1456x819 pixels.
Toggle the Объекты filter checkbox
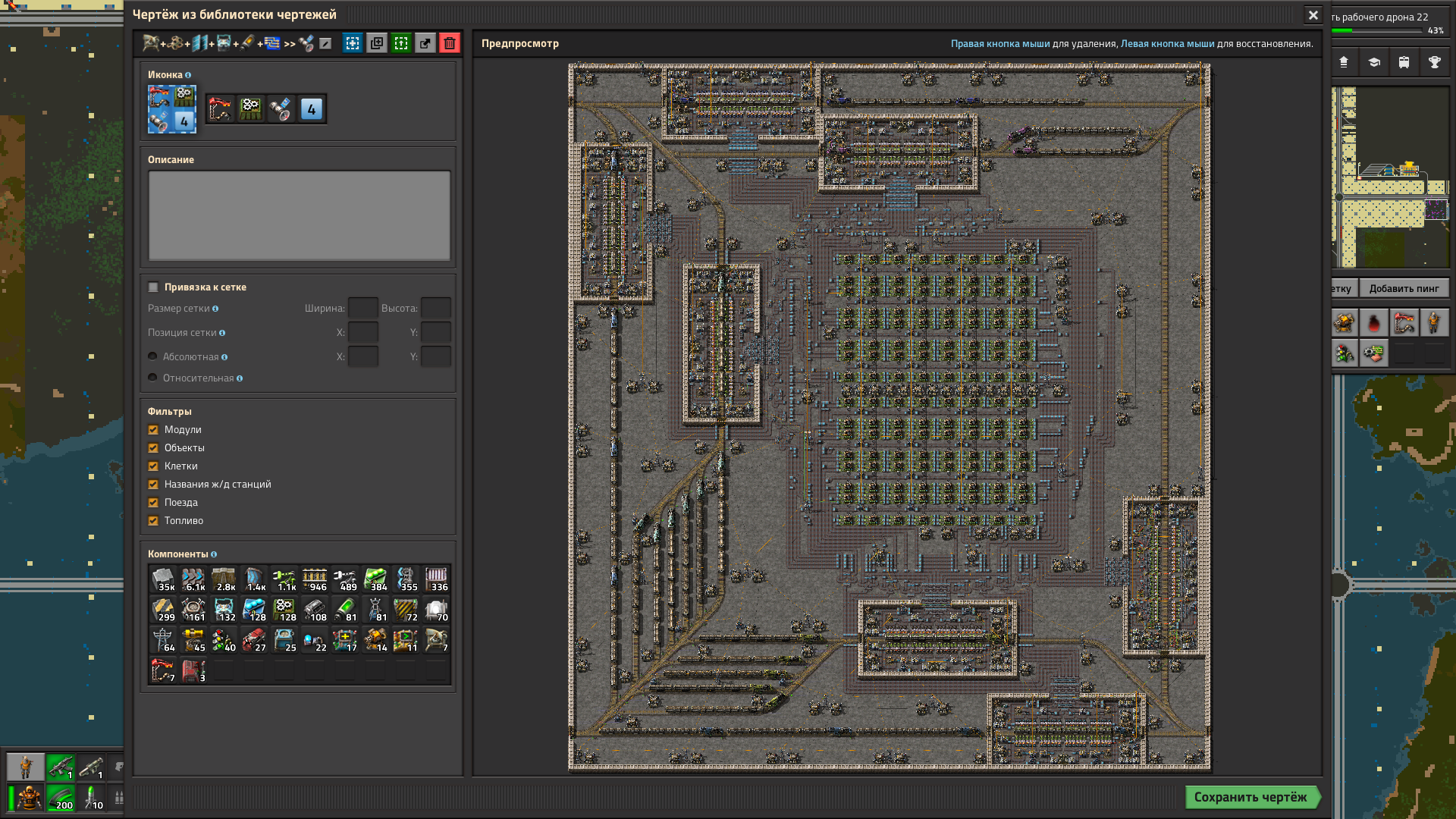pos(153,448)
